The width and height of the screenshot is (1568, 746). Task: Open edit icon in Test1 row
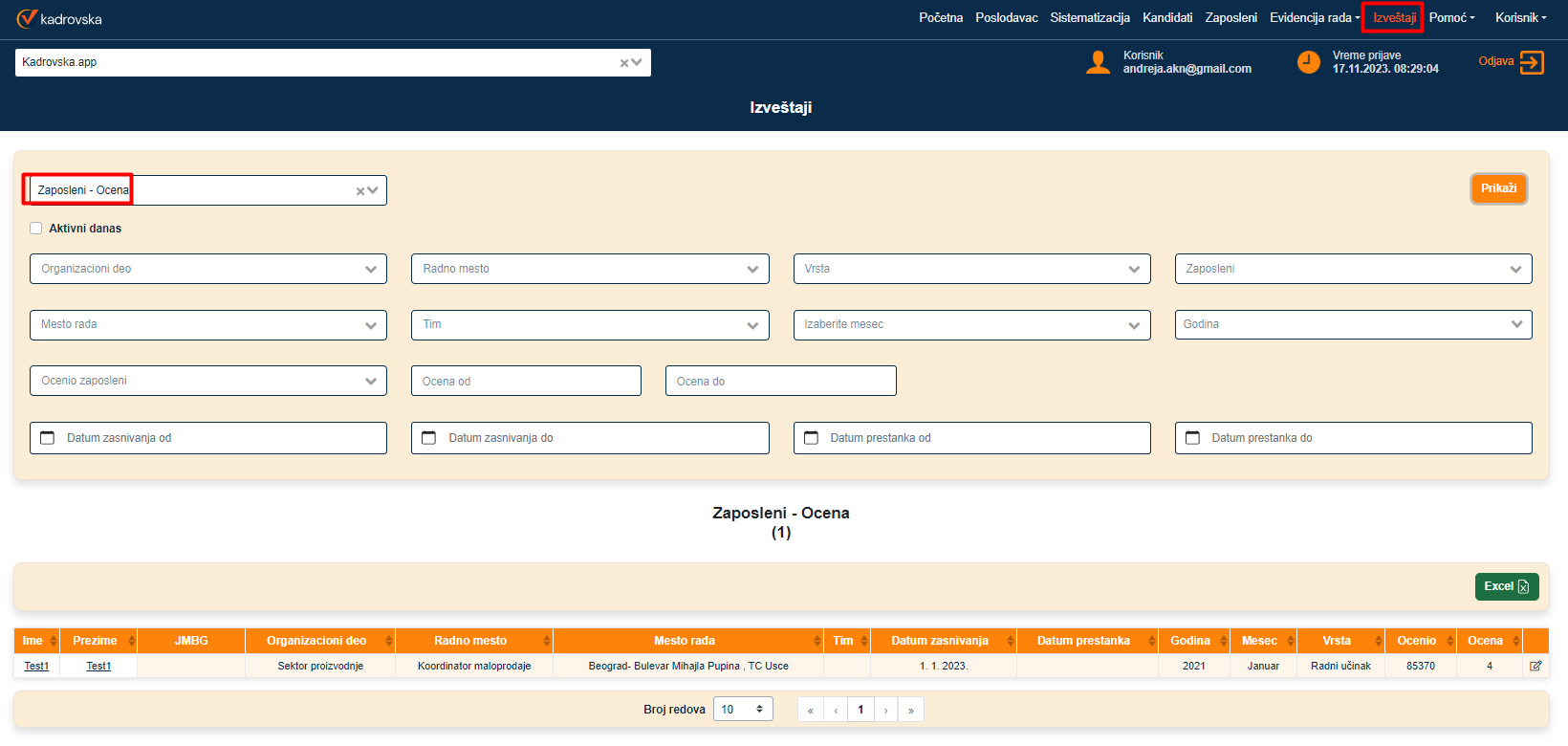pos(1535,666)
